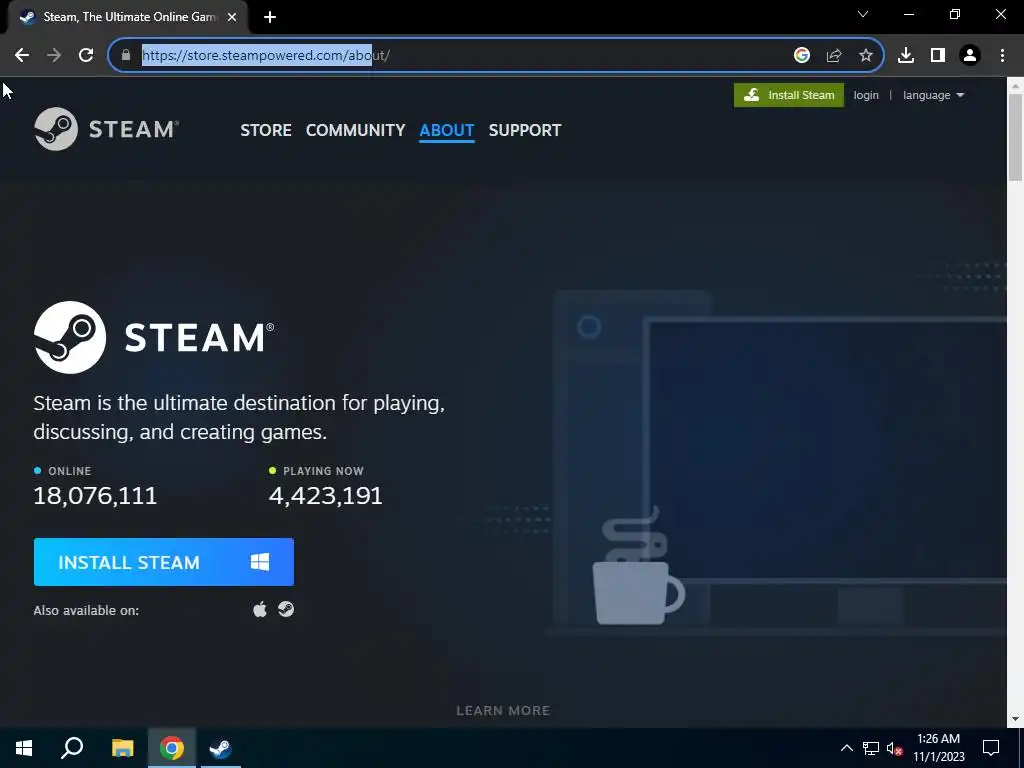
Task: Show hidden system tray icons
Action: 846,748
